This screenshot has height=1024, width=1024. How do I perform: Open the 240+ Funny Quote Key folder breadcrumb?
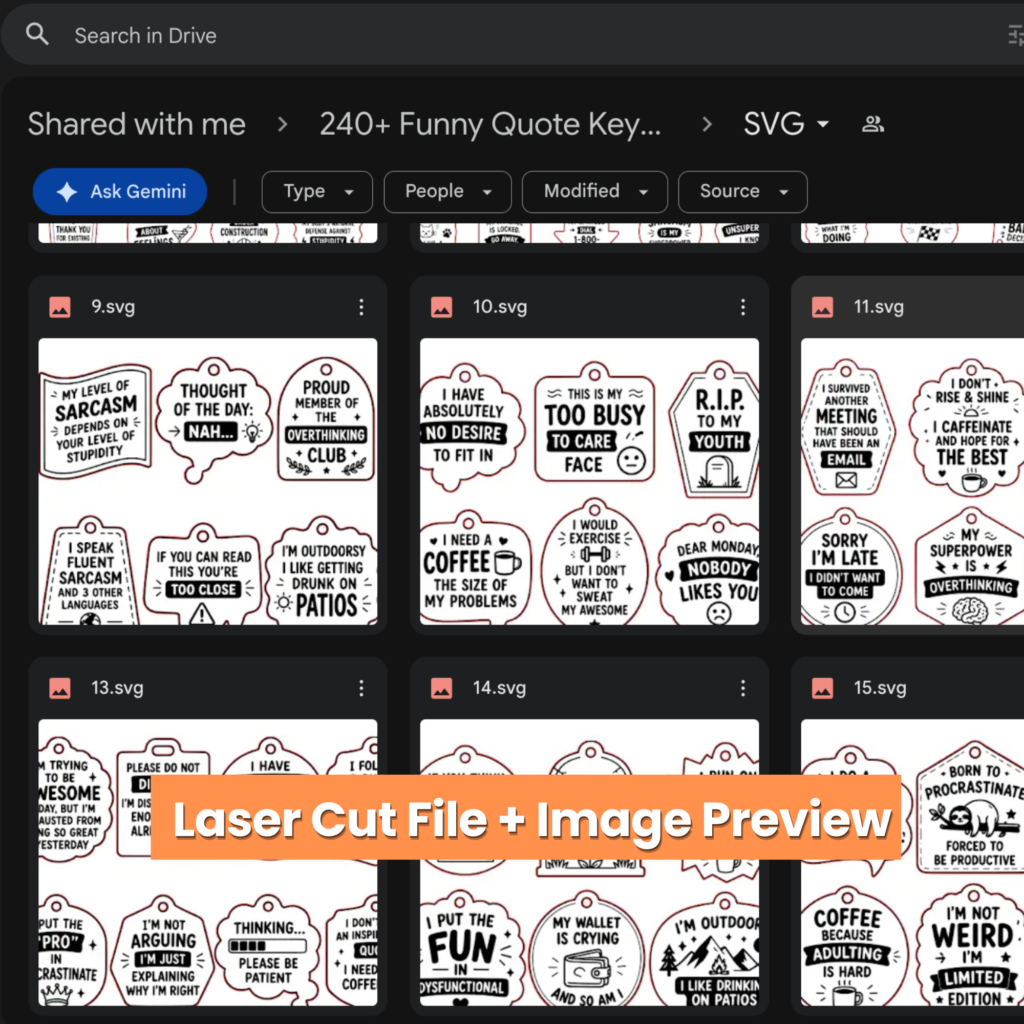pyautogui.click(x=490, y=123)
